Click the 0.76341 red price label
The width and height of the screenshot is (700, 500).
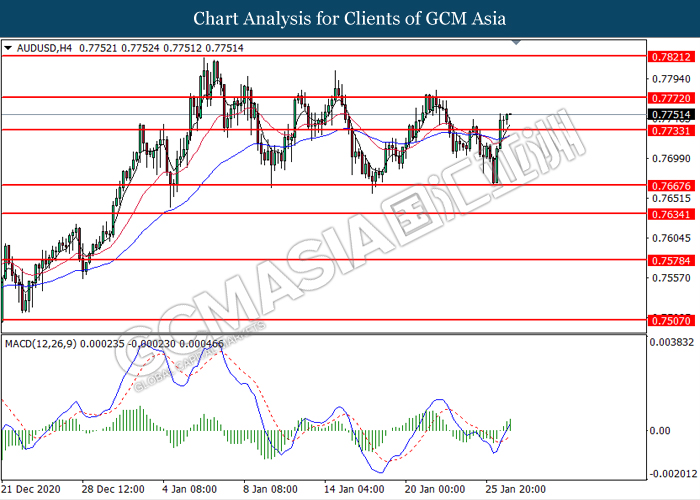[671, 214]
